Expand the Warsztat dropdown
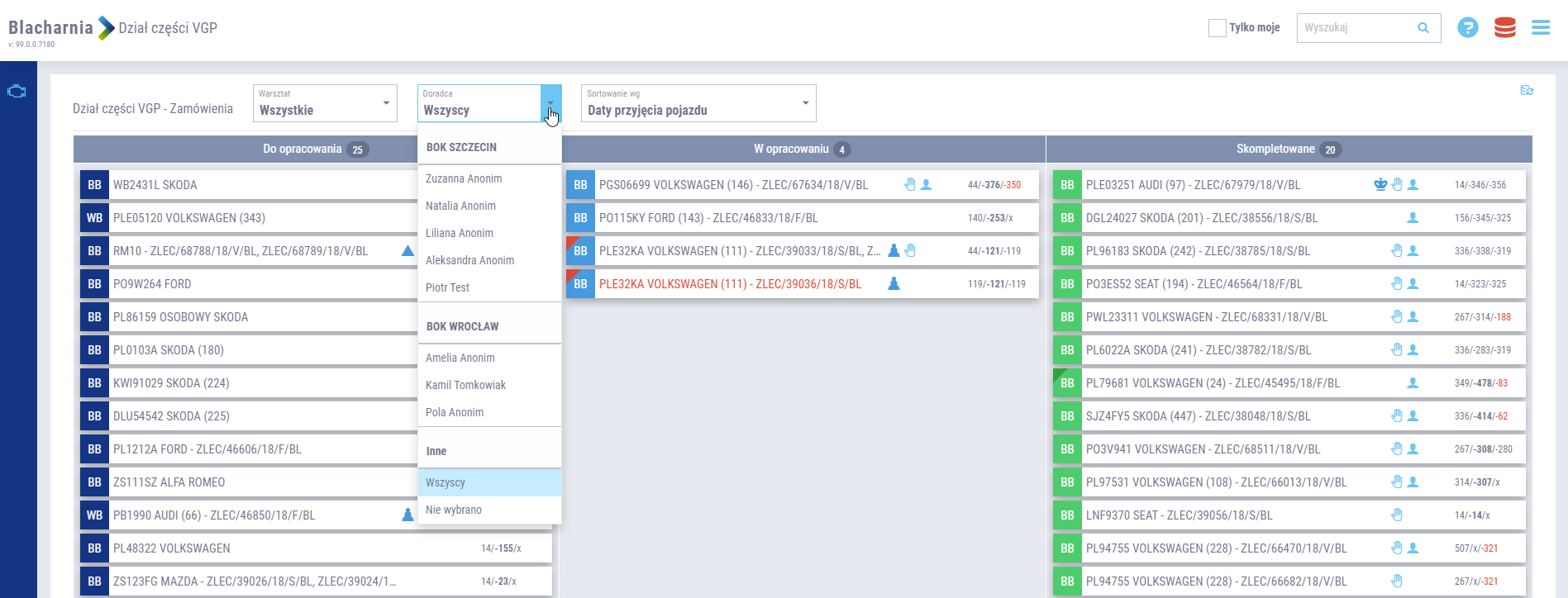This screenshot has height=598, width=1568. pyautogui.click(x=386, y=103)
